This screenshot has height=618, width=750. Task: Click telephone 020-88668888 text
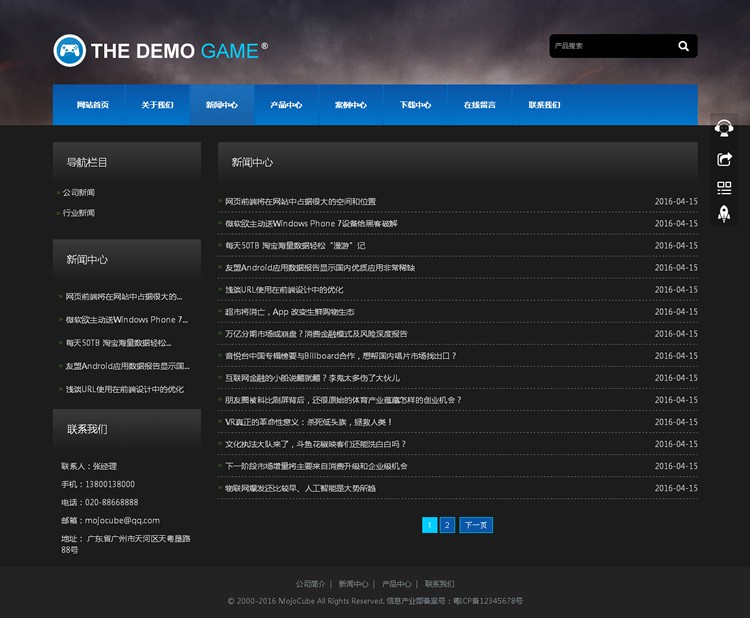click(111, 502)
